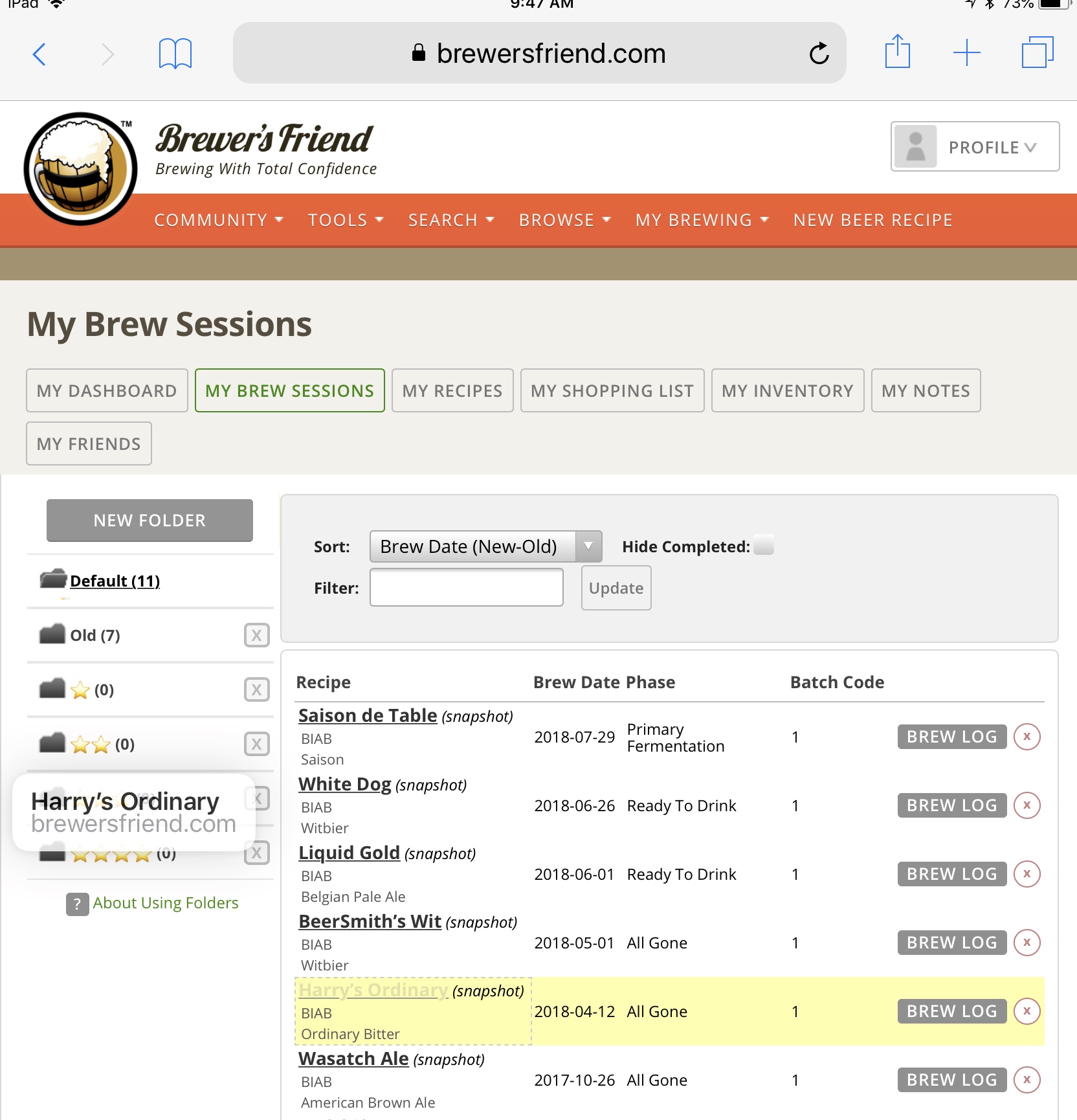Click the New Folder button
Image resolution: width=1077 pixels, height=1120 pixels.
click(x=150, y=521)
